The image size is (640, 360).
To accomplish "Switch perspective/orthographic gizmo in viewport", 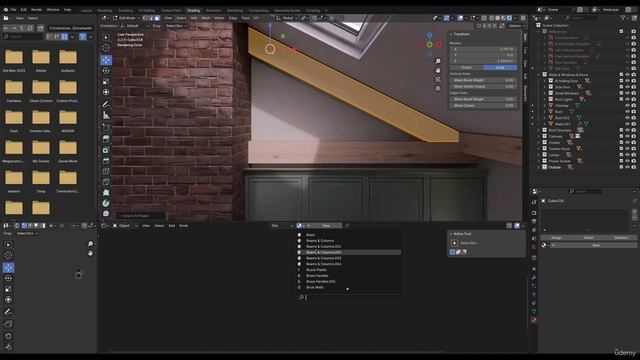I will coord(438,88).
